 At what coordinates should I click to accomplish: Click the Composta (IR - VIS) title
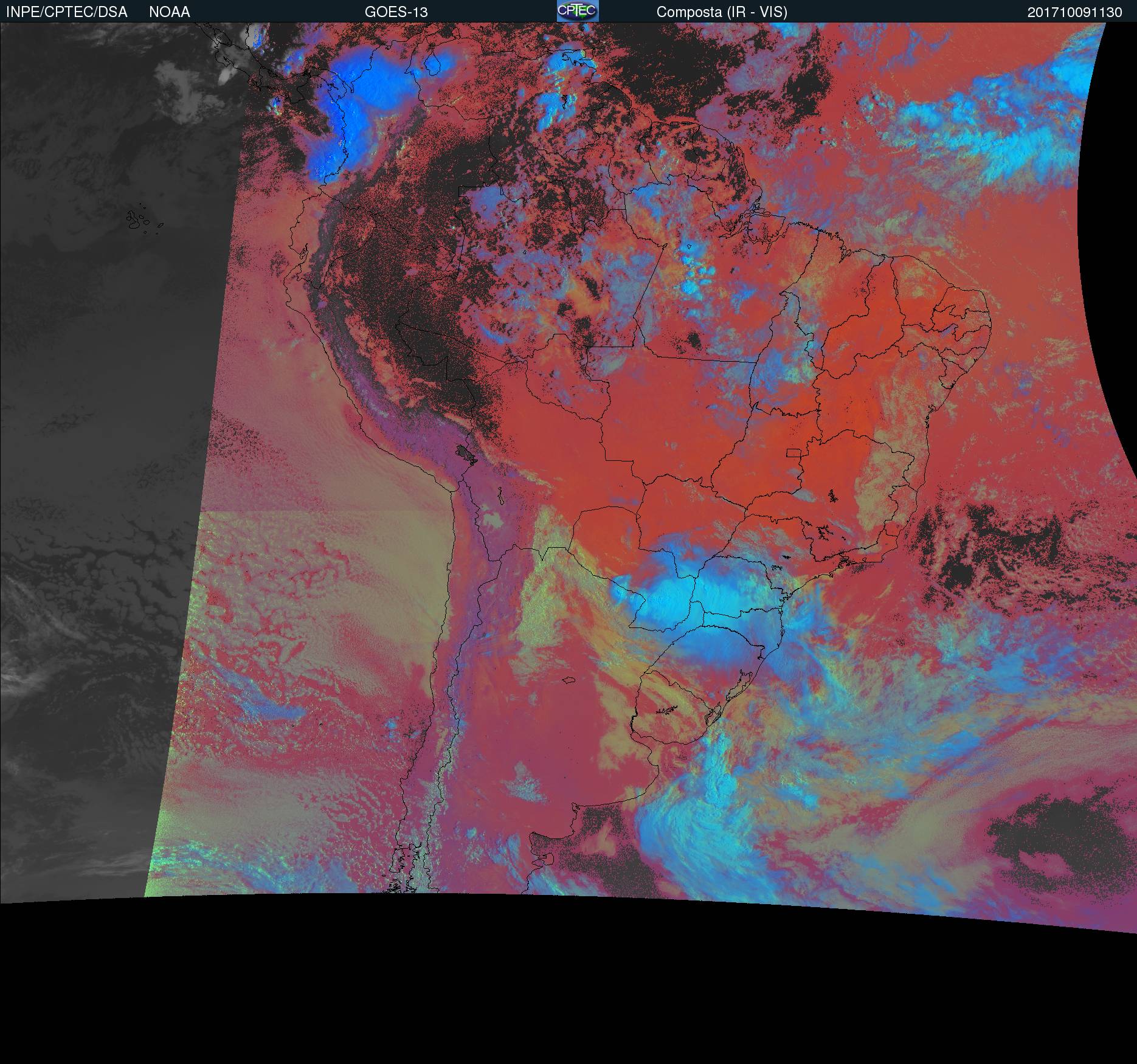(722, 12)
